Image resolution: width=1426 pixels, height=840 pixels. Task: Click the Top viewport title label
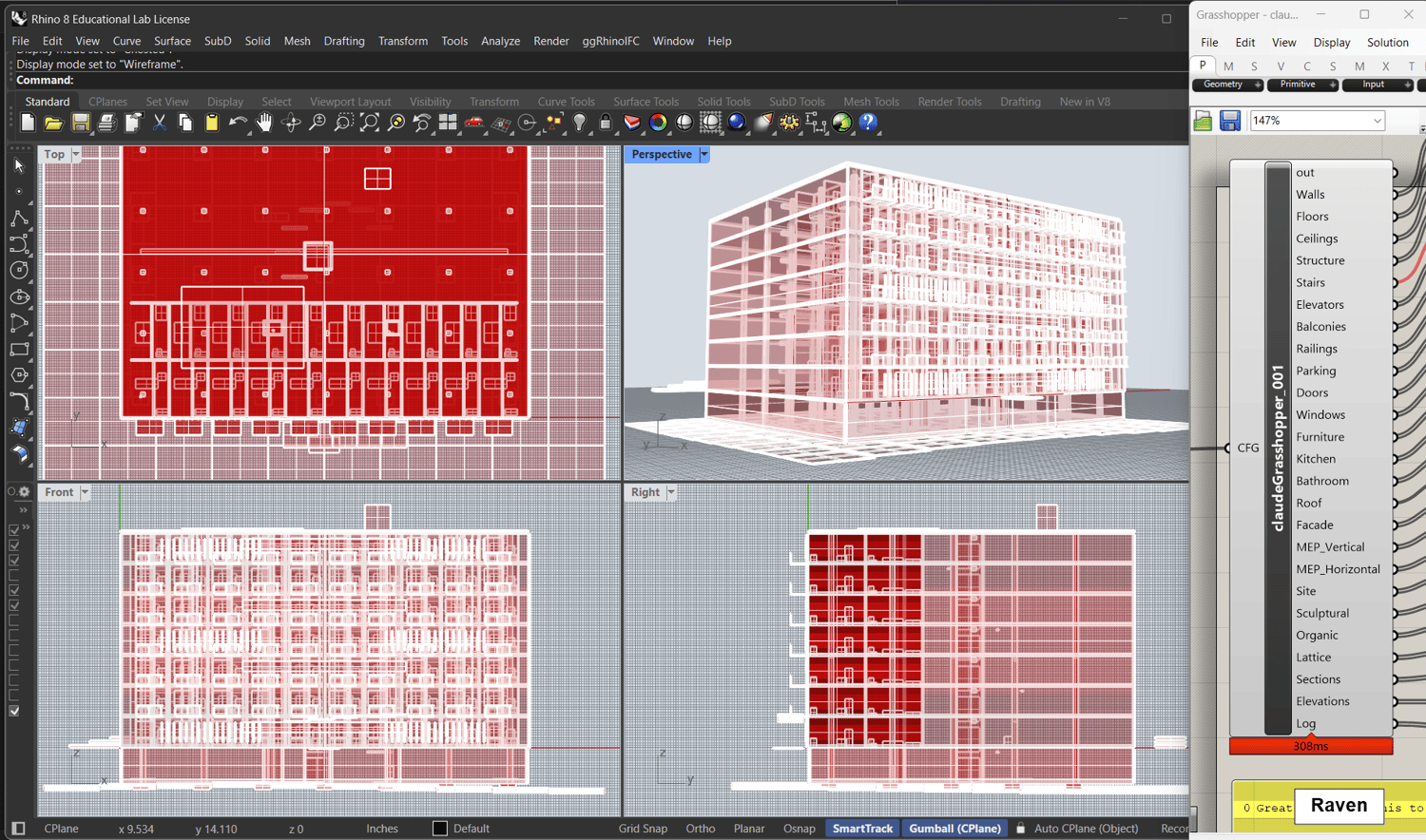54,154
